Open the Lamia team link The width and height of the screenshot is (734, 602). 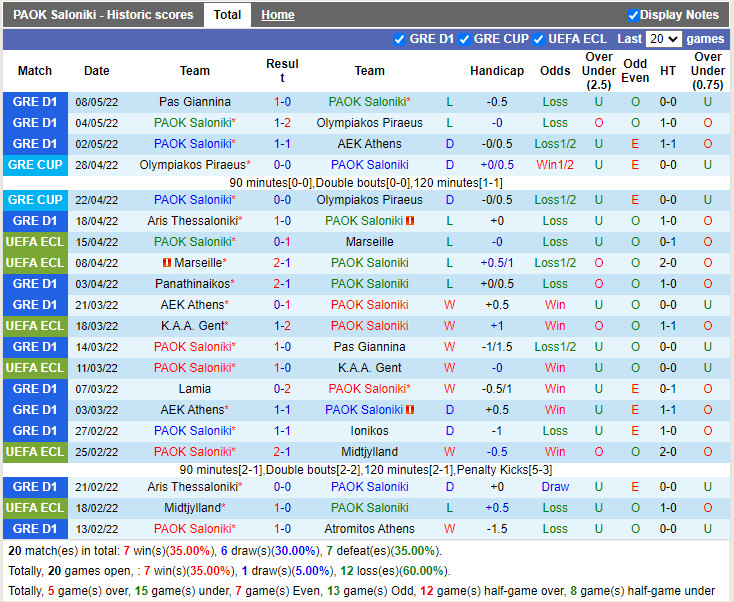click(x=195, y=389)
